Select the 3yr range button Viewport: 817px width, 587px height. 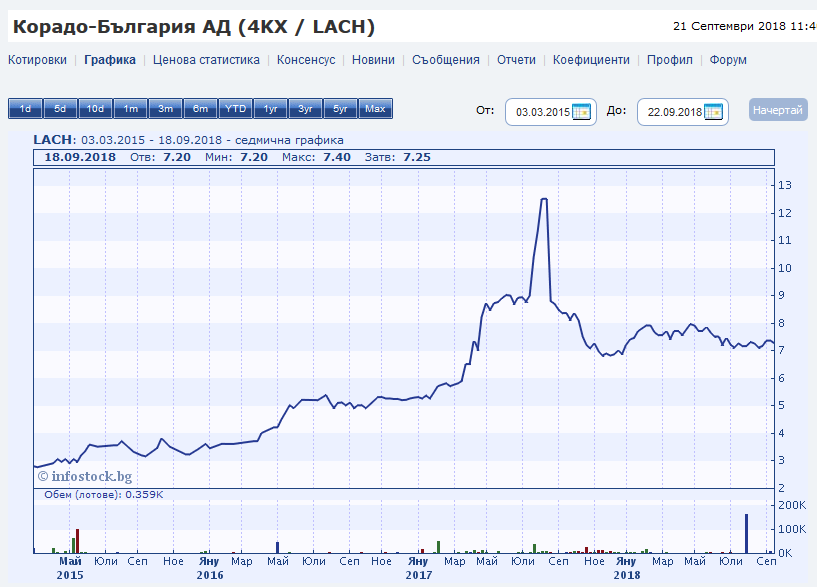(305, 109)
